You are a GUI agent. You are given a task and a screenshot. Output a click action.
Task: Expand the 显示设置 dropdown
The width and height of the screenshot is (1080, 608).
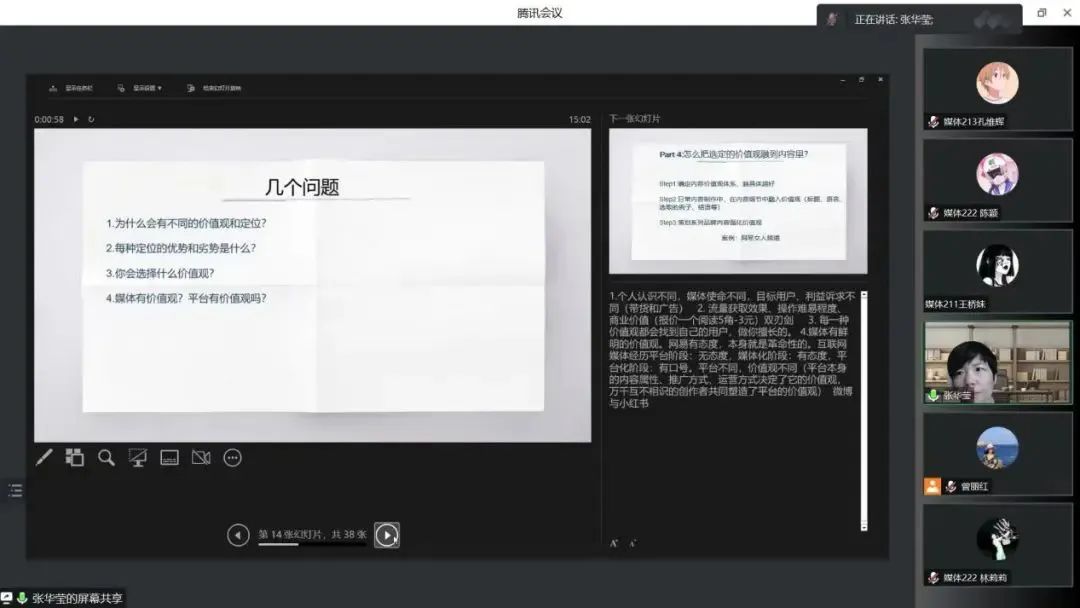tap(140, 88)
